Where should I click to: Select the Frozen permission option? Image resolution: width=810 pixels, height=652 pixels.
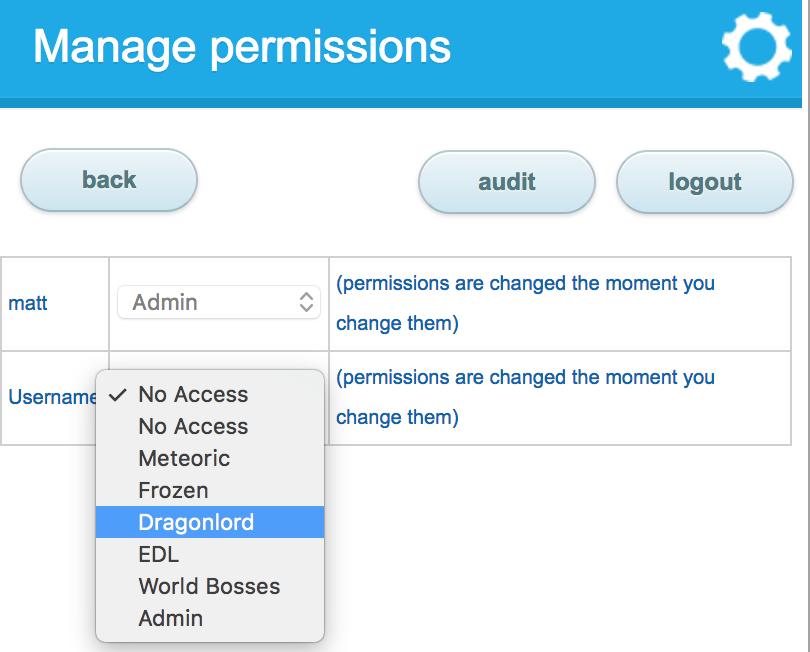click(x=173, y=491)
